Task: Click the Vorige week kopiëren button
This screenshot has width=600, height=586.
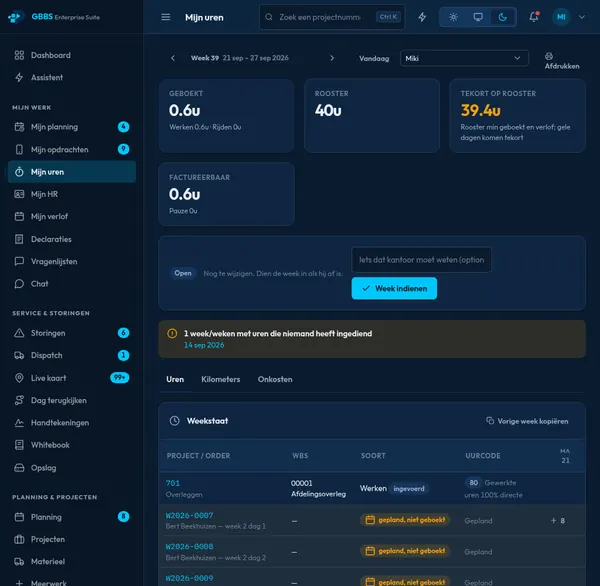Action: pyautogui.click(x=527, y=421)
